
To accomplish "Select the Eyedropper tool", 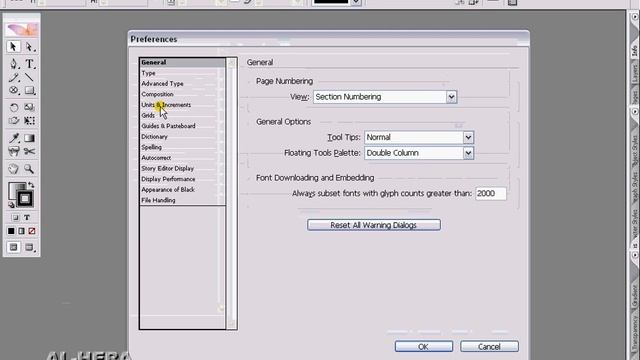I will pyautogui.click(x=13, y=138).
